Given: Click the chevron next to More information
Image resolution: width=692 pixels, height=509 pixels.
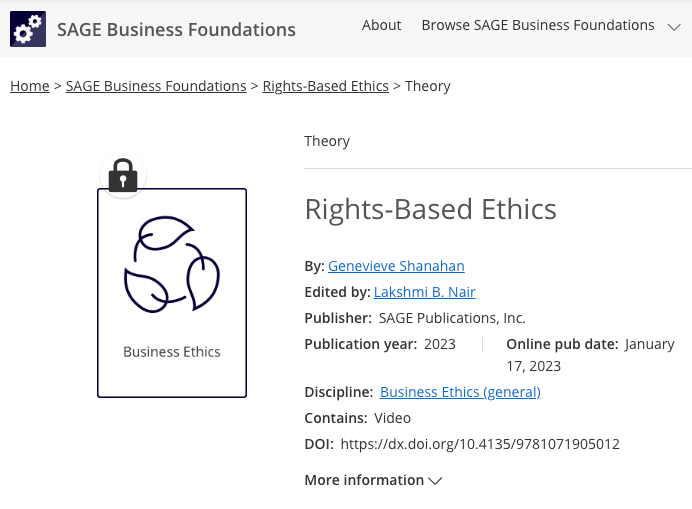Looking at the screenshot, I should coord(435,481).
